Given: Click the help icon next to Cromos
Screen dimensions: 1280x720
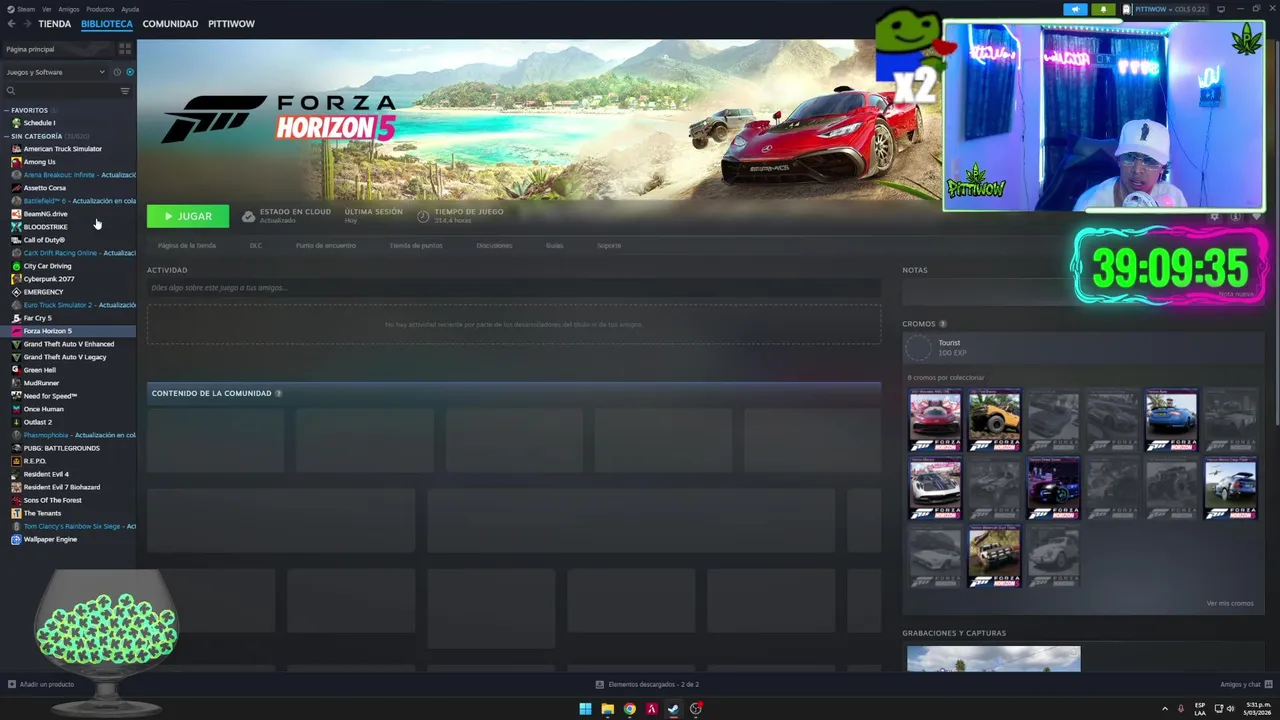Looking at the screenshot, I should coord(943,324).
